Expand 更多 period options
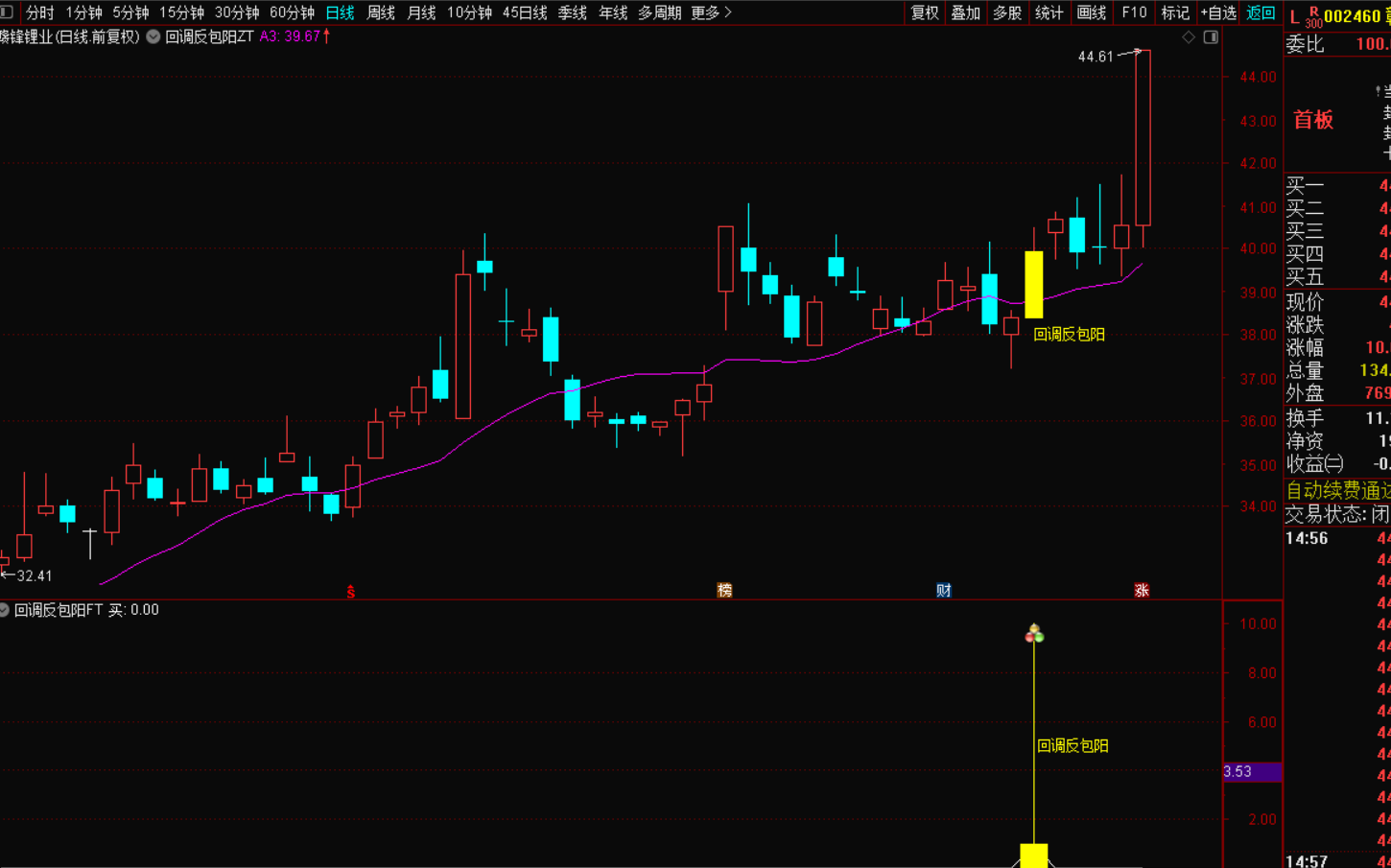Viewport: 1391px width, 868px height. (711, 12)
